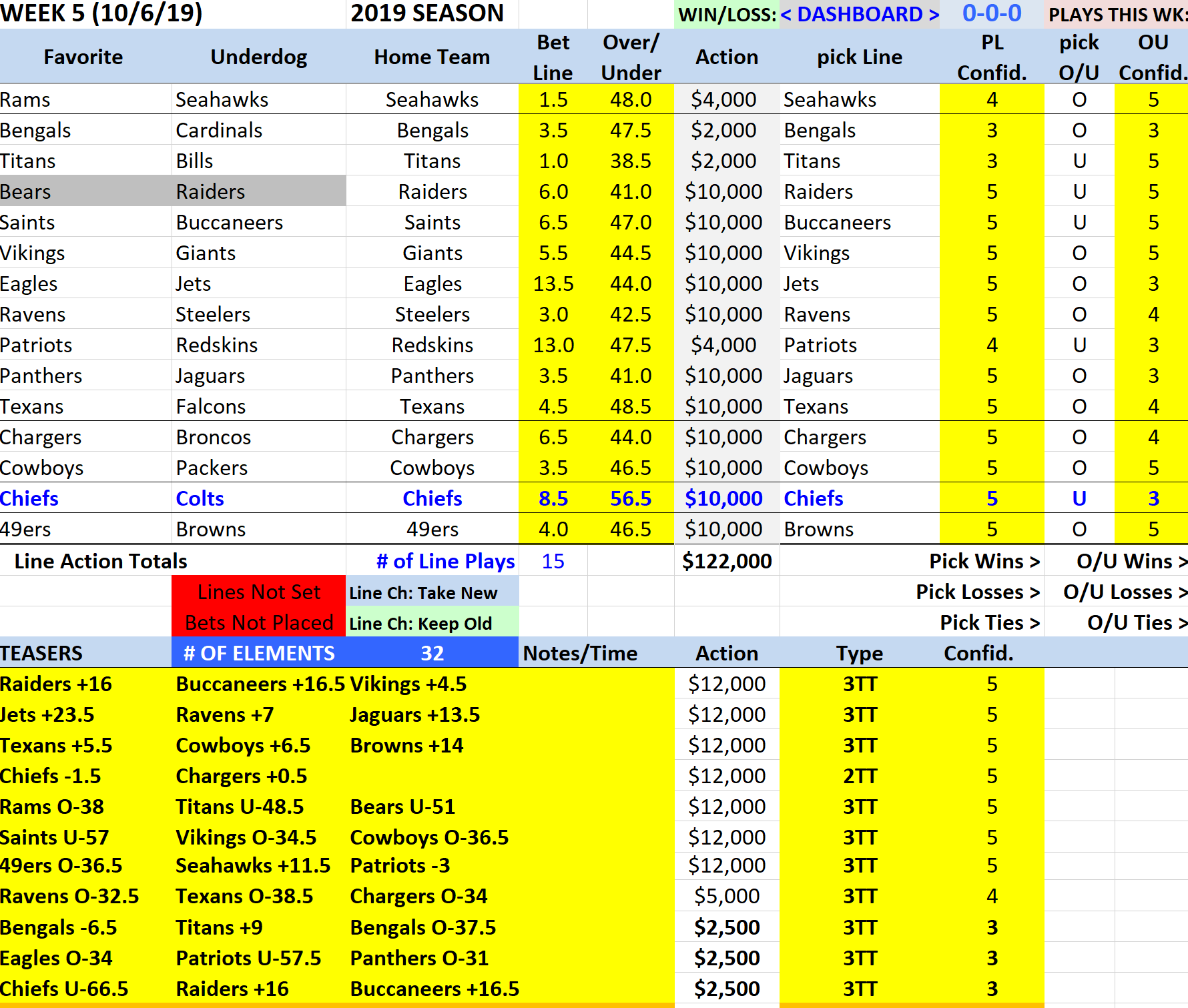The height and width of the screenshot is (1008, 1188).
Task: Click the Underdog column header
Action: [259, 57]
